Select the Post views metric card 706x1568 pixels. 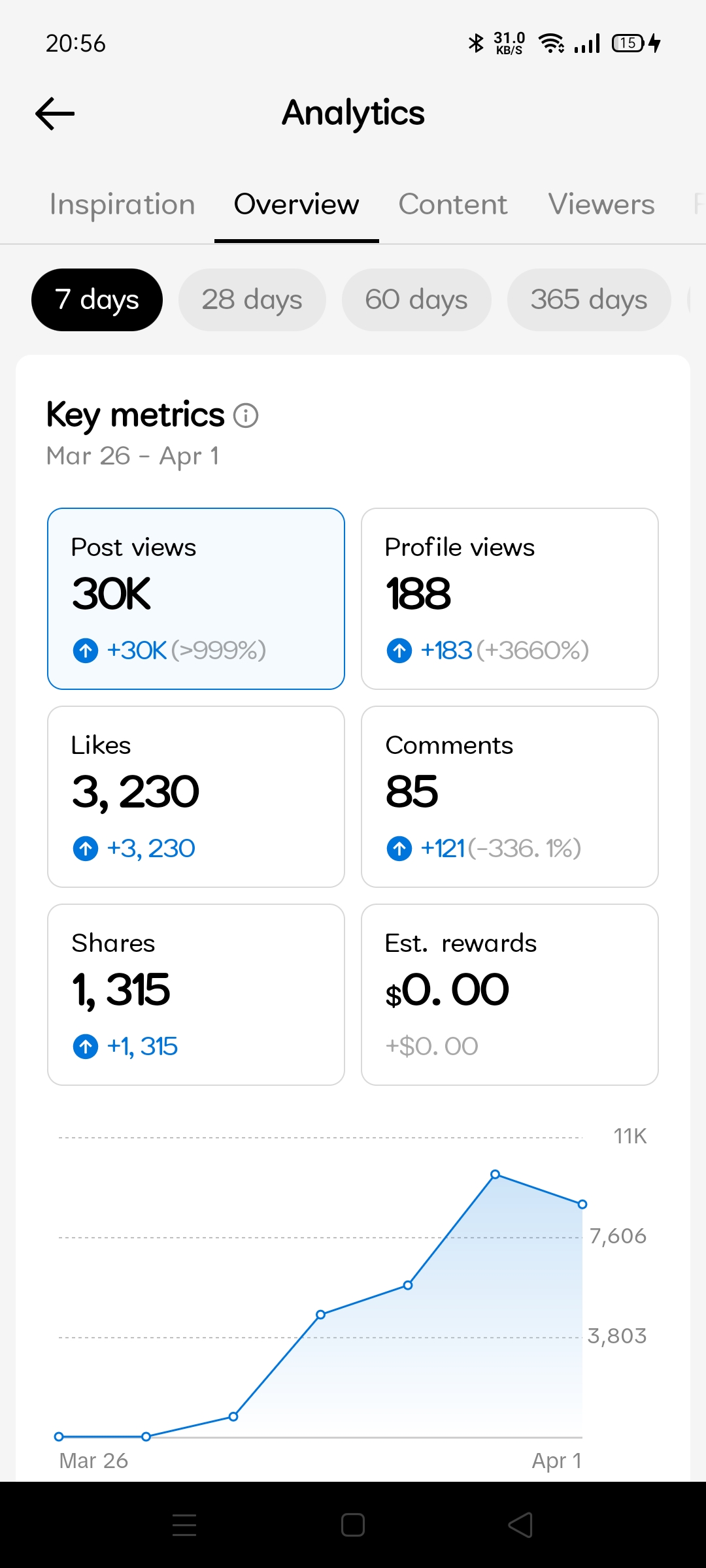click(196, 598)
